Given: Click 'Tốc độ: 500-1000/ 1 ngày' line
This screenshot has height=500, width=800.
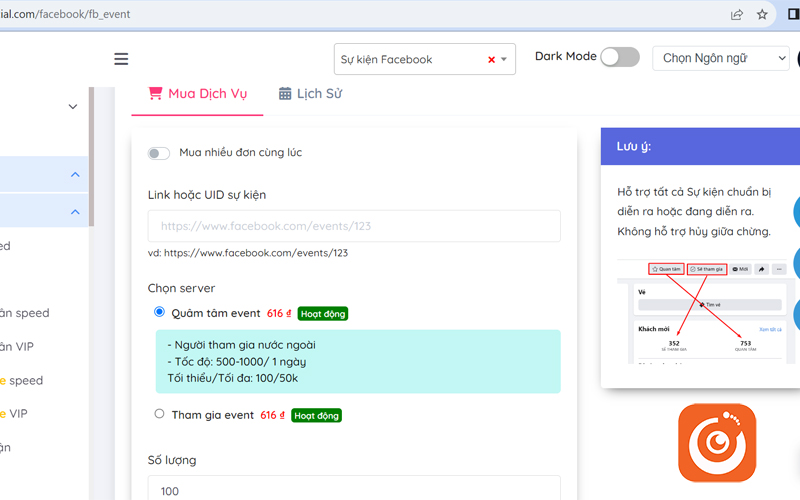Looking at the screenshot, I should 237,362.
